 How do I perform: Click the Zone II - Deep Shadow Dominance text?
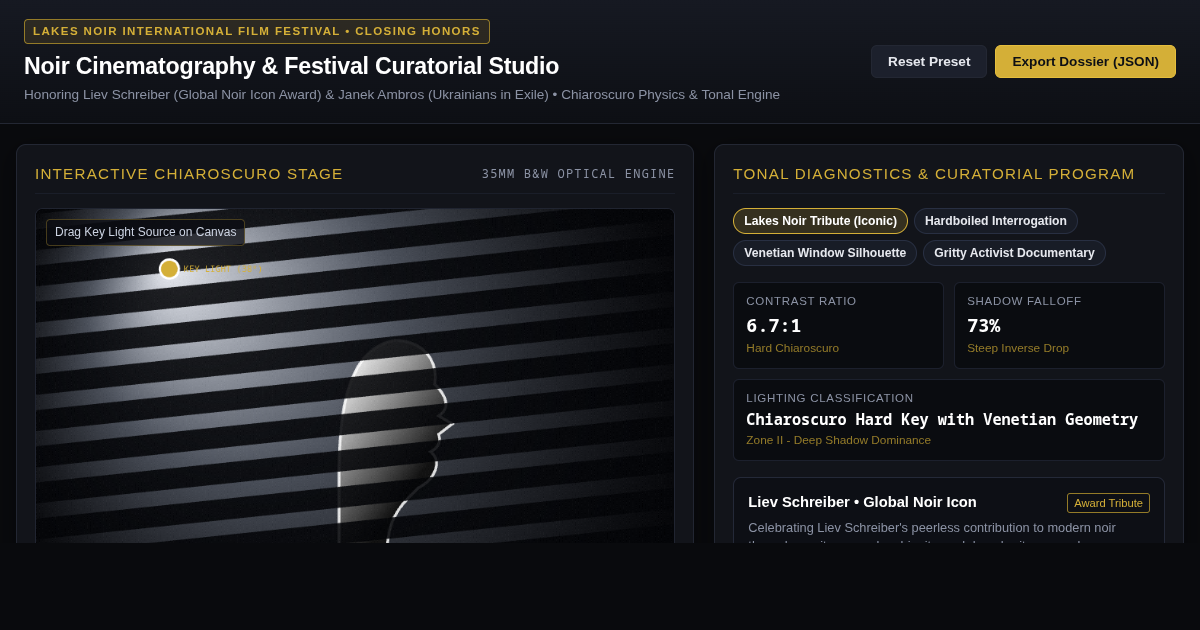click(838, 440)
